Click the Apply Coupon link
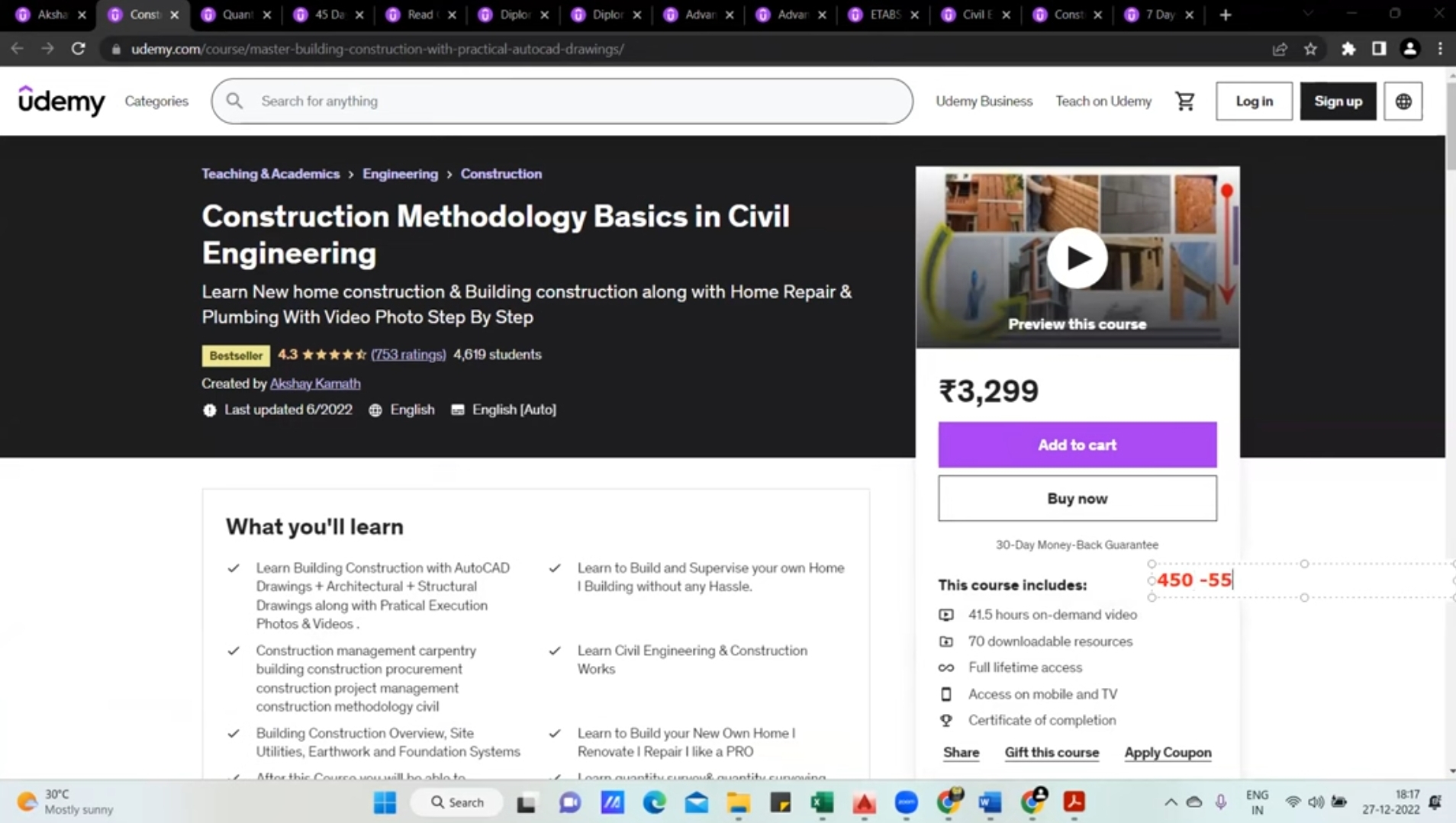The height and width of the screenshot is (823, 1456). [1168, 753]
